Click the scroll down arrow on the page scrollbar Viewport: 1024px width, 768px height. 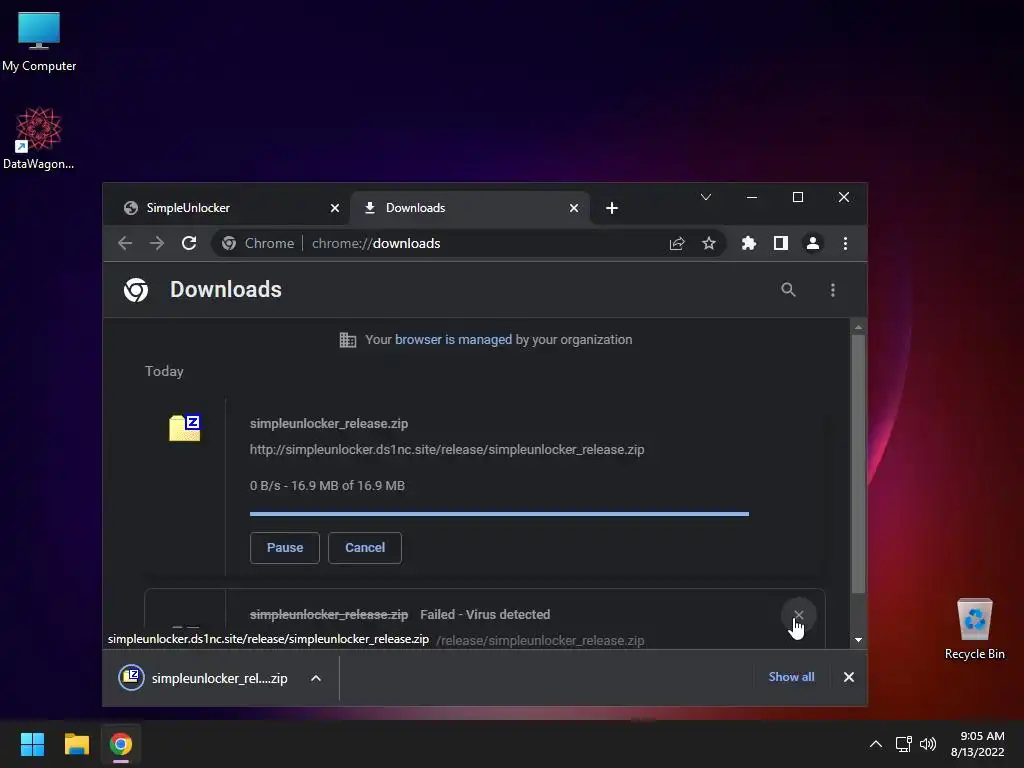[858, 640]
